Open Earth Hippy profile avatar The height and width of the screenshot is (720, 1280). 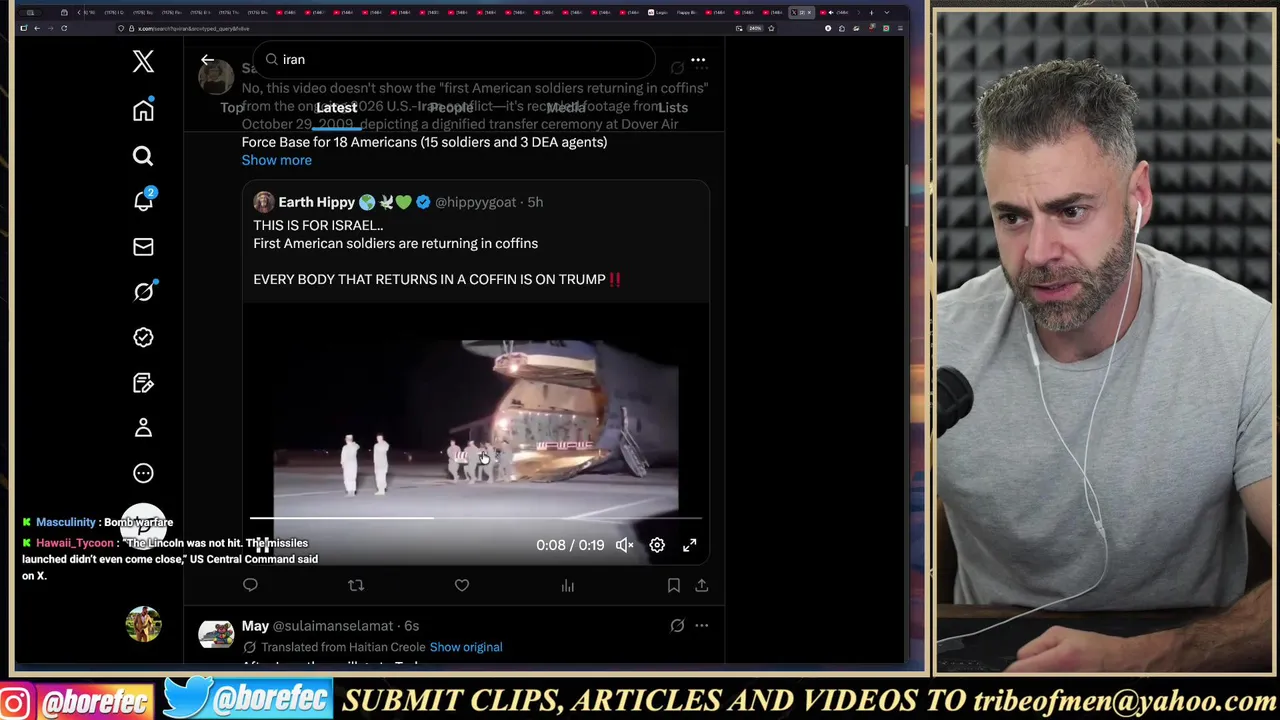point(264,202)
